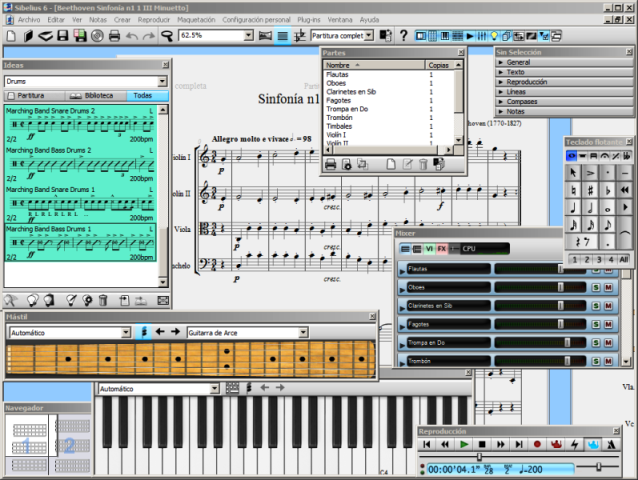Click the print icon in Partes window
The height and width of the screenshot is (480, 638).
click(331, 164)
